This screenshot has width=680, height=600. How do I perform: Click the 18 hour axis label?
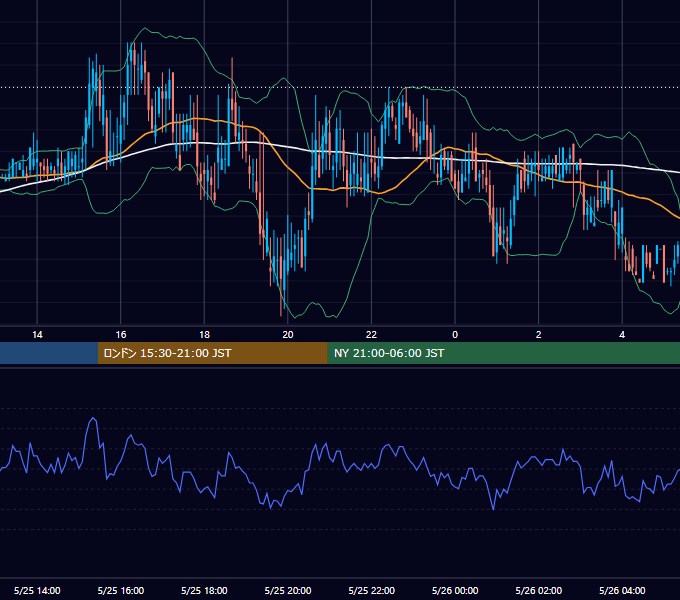click(x=204, y=335)
